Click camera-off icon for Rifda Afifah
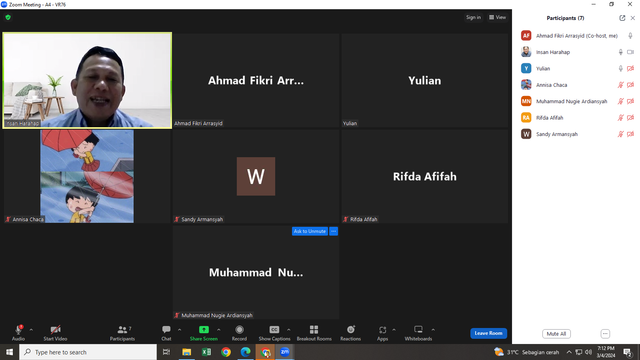The height and width of the screenshot is (360, 640). pyautogui.click(x=631, y=118)
